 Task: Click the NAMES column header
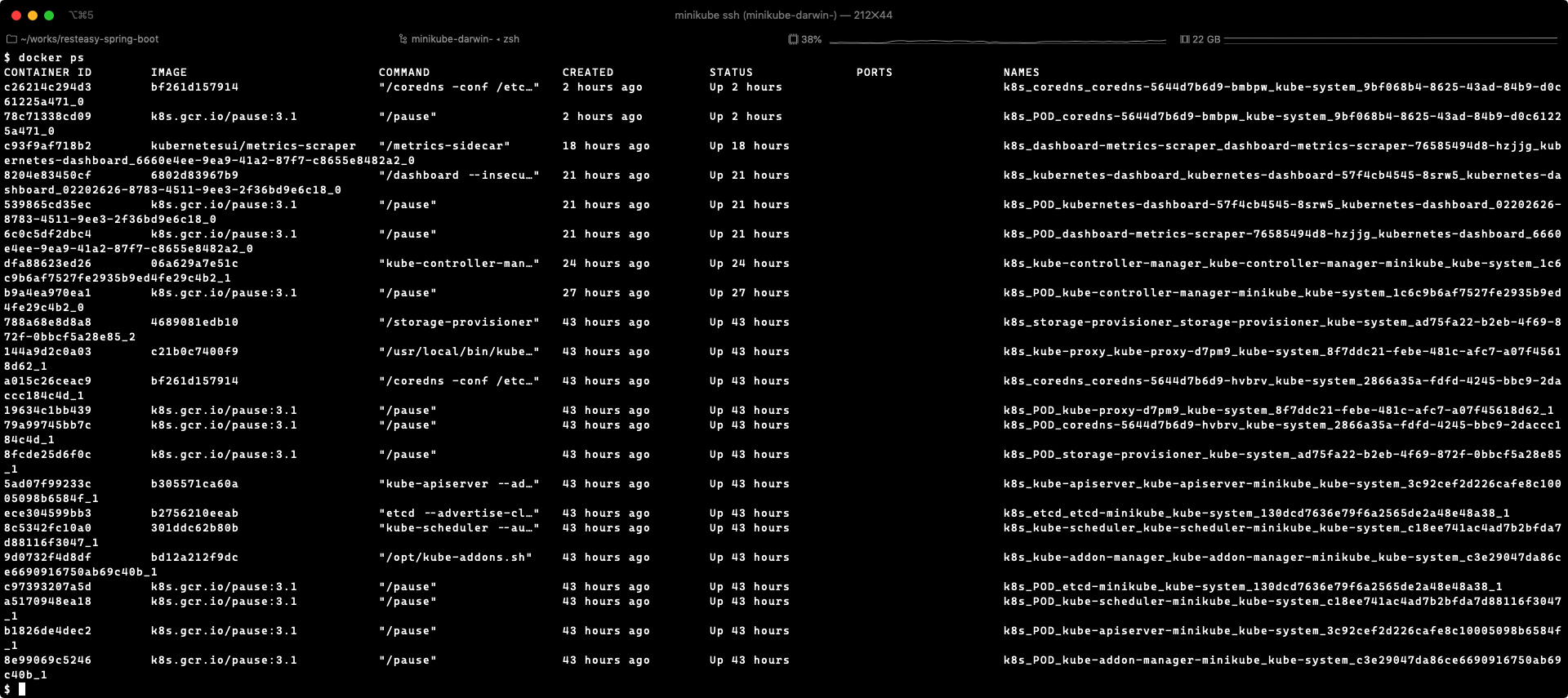[x=1022, y=73]
